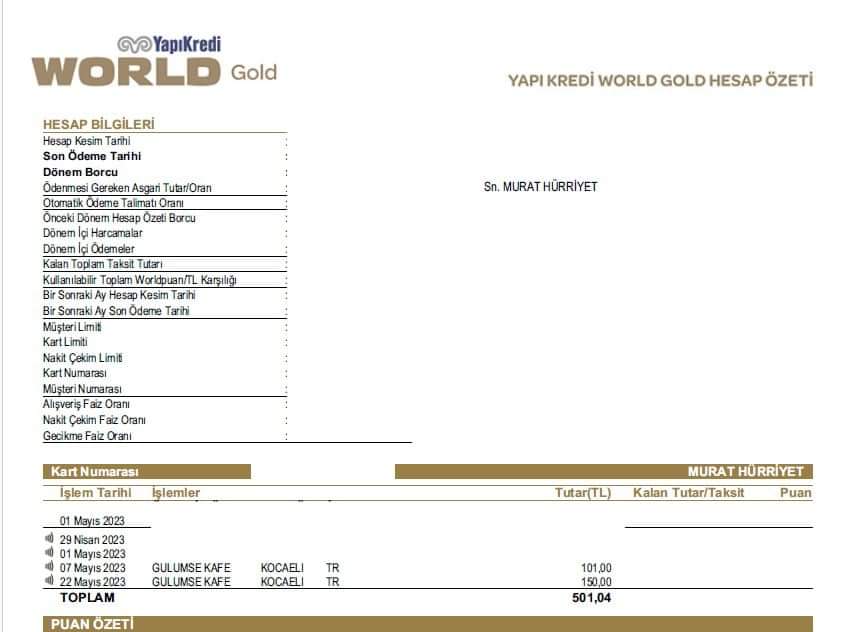Click the Dönem İçi Ödemeler label
The height and width of the screenshot is (632, 853).
click(89, 249)
